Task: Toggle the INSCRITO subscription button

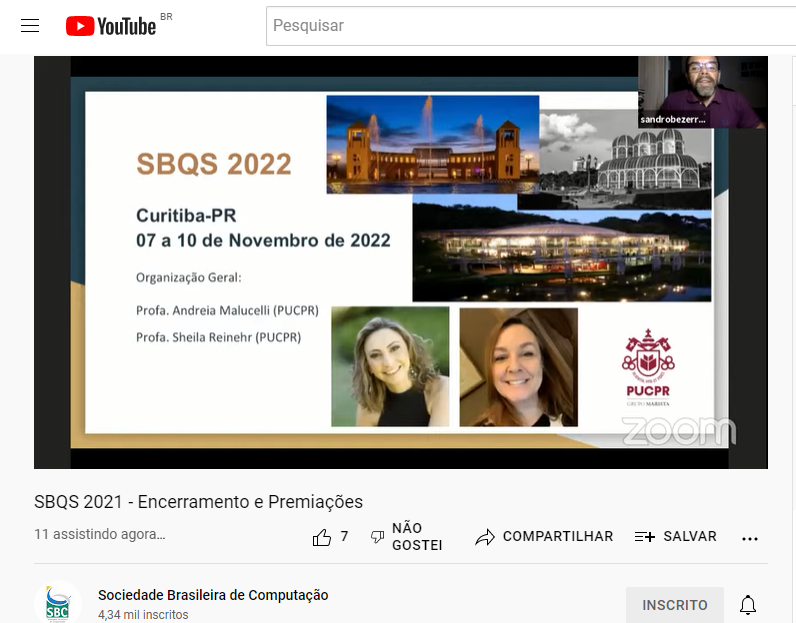Action: click(674, 605)
